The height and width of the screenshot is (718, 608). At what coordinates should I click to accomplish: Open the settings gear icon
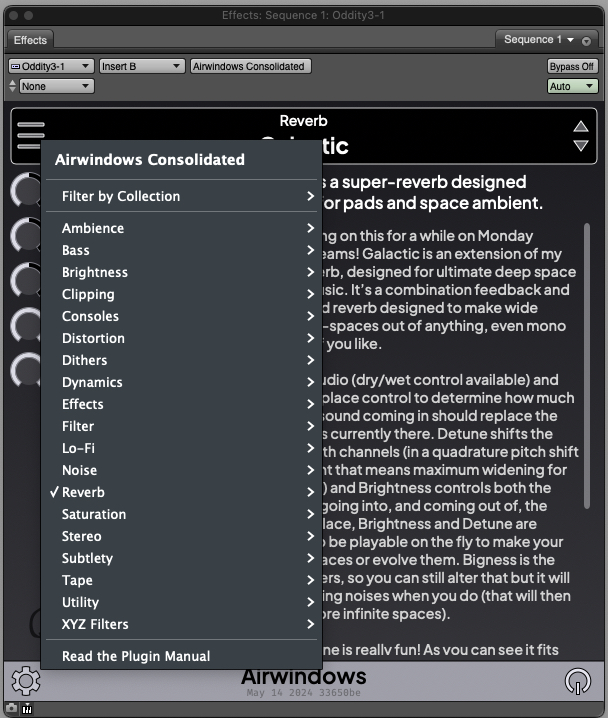pyautogui.click(x=26, y=681)
